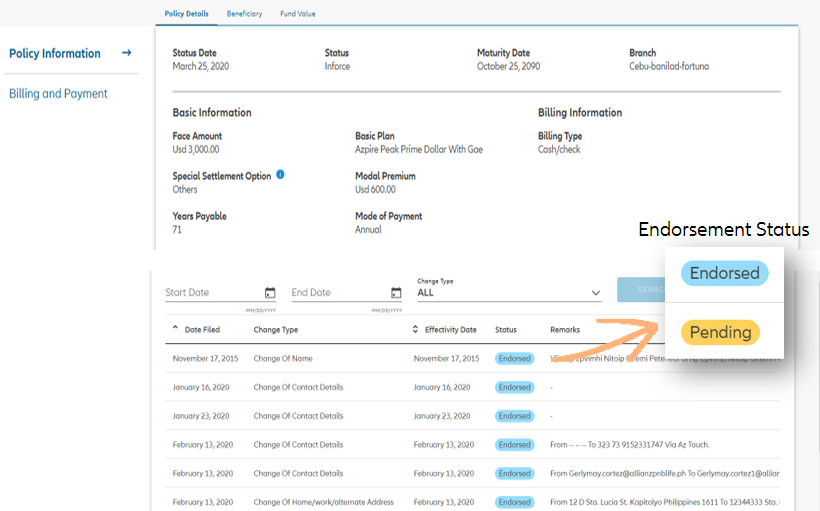Click the Change Type dropdown chevron

tap(596, 293)
